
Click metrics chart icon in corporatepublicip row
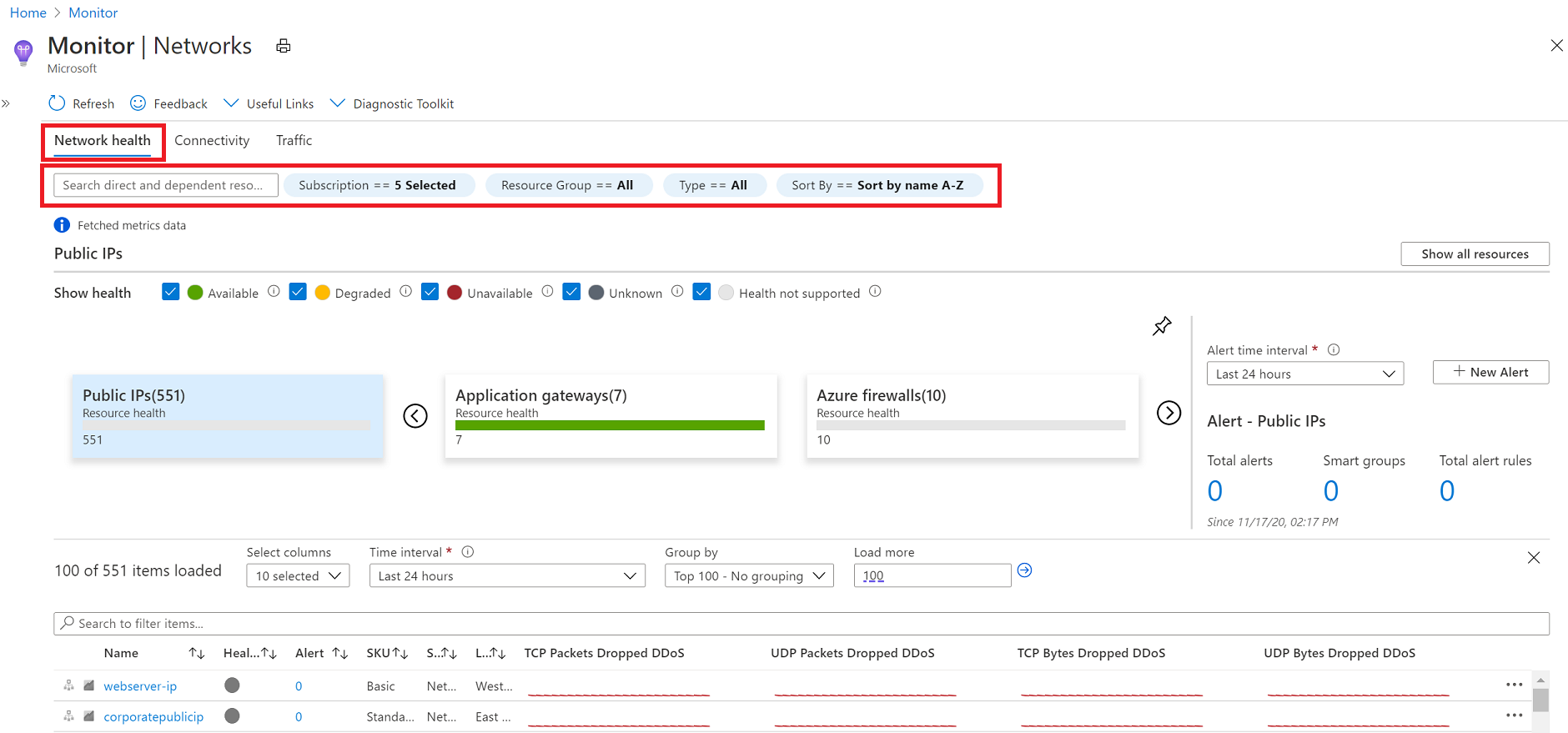click(x=89, y=716)
